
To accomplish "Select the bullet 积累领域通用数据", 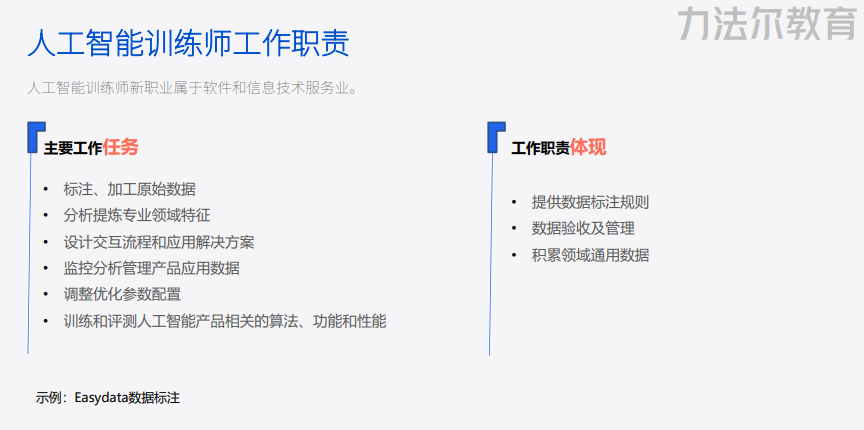I will 590,255.
